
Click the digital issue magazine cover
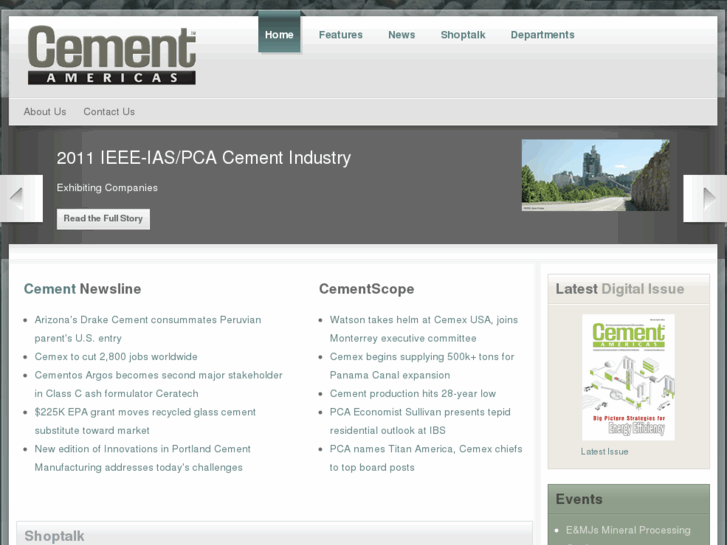click(x=628, y=377)
